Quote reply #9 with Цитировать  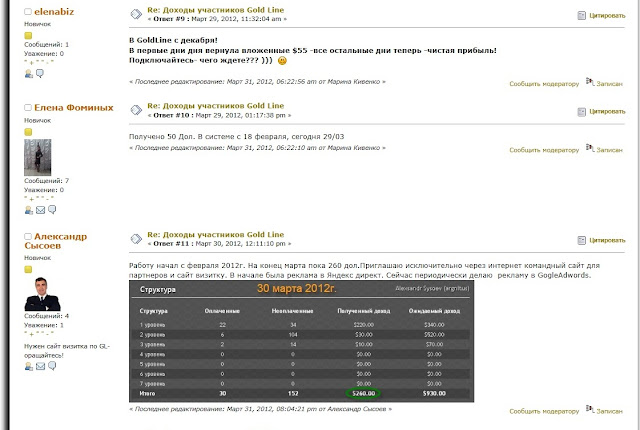tap(601, 16)
